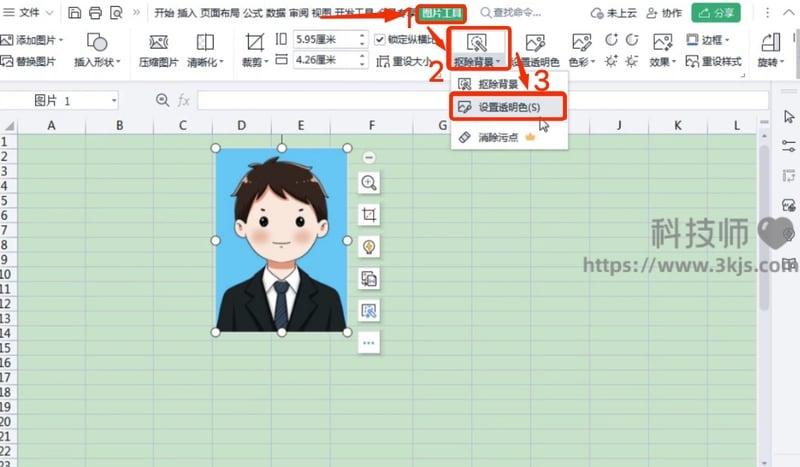This screenshot has height=467, width=800.
Task: Click the zoom magnifier icon in formula bar
Action: coord(163,100)
